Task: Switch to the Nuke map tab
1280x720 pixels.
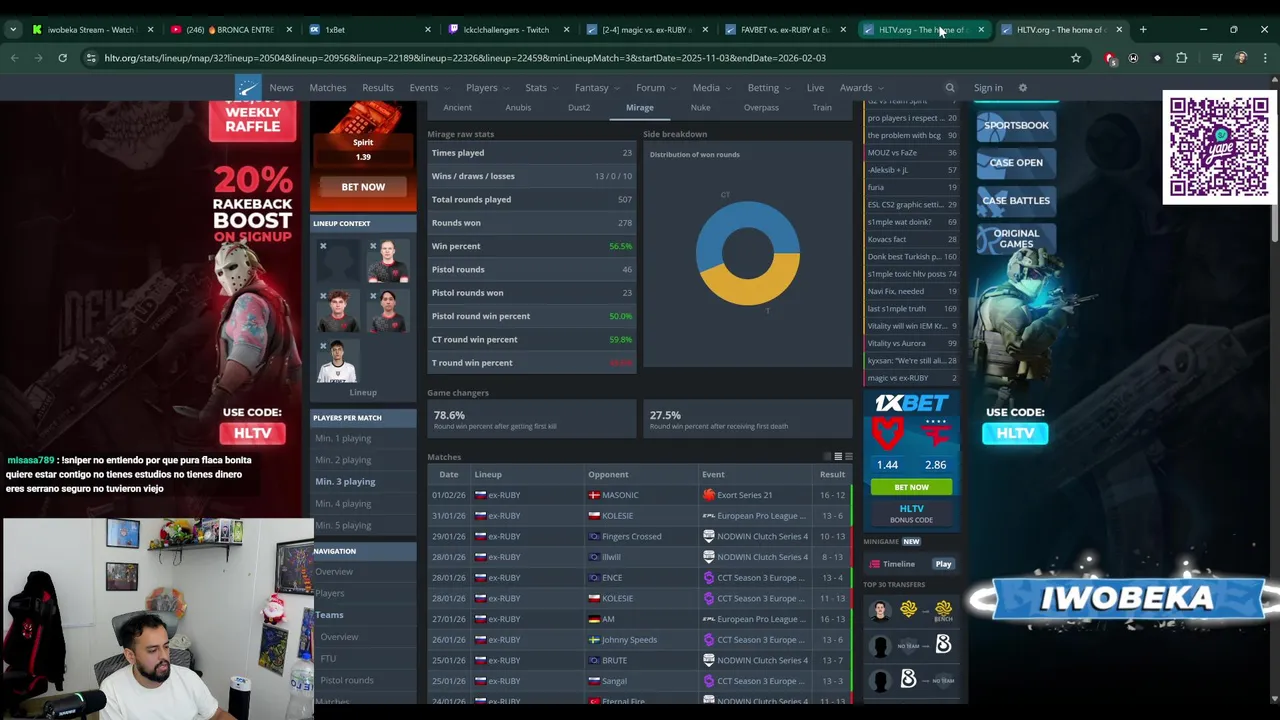Action: (700, 107)
